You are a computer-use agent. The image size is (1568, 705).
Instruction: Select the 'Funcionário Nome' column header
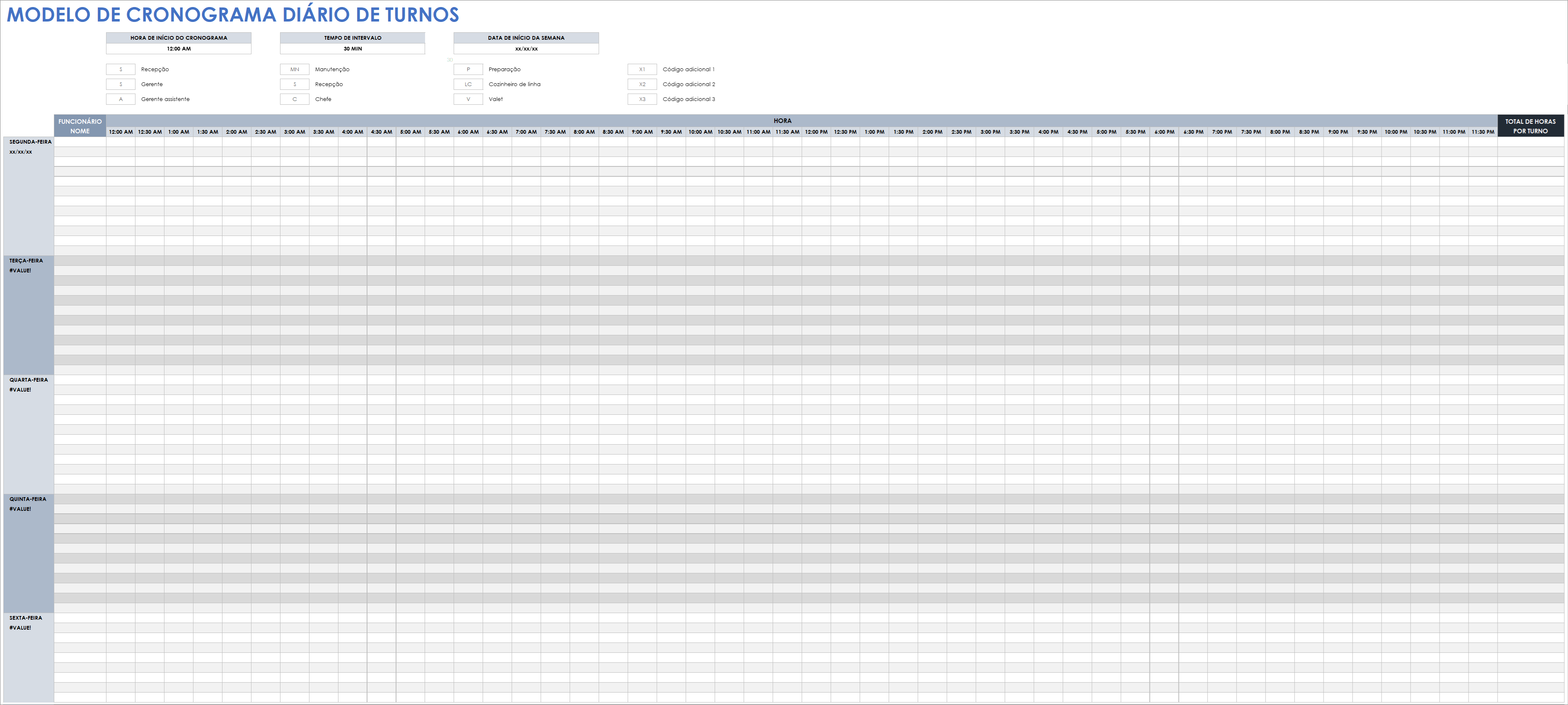(80, 126)
